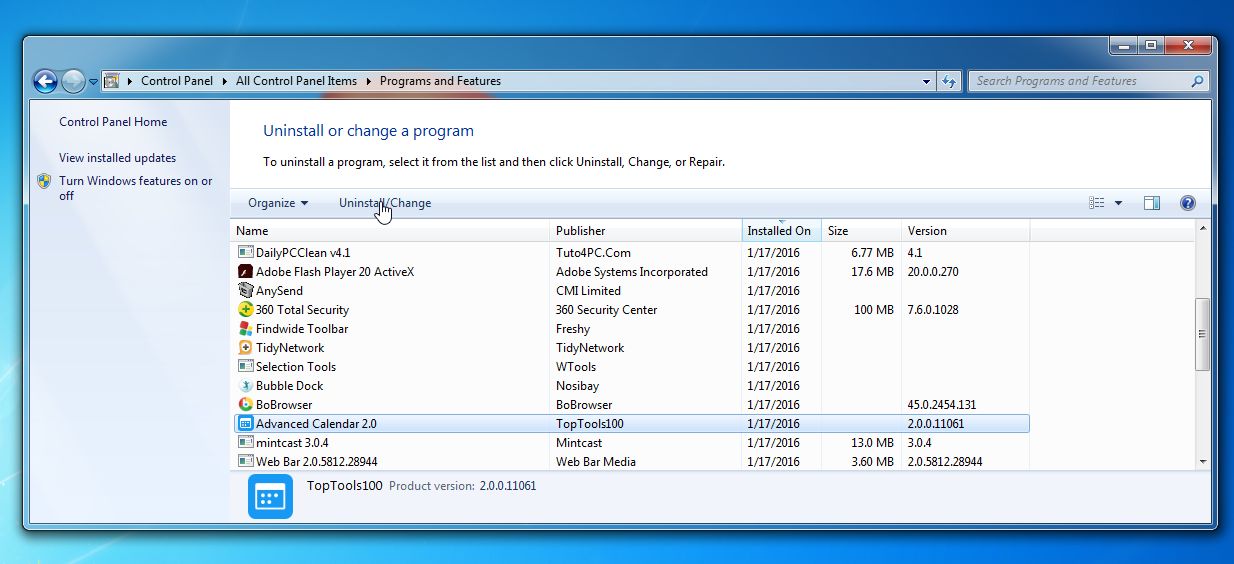The height and width of the screenshot is (564, 1234).
Task: Click the TidyNetwork program icon
Action: coord(246,348)
